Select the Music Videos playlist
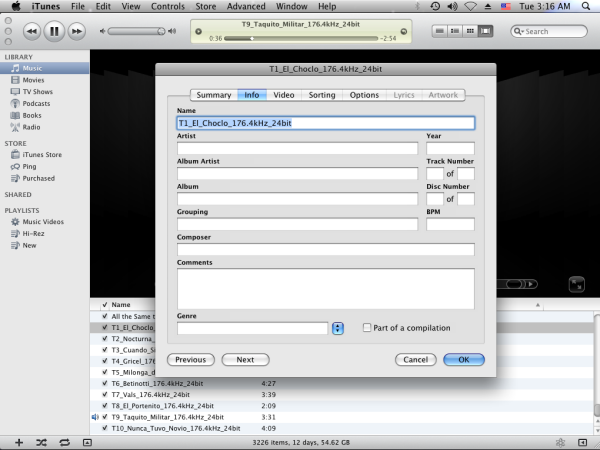The width and height of the screenshot is (600, 450). 44,222
